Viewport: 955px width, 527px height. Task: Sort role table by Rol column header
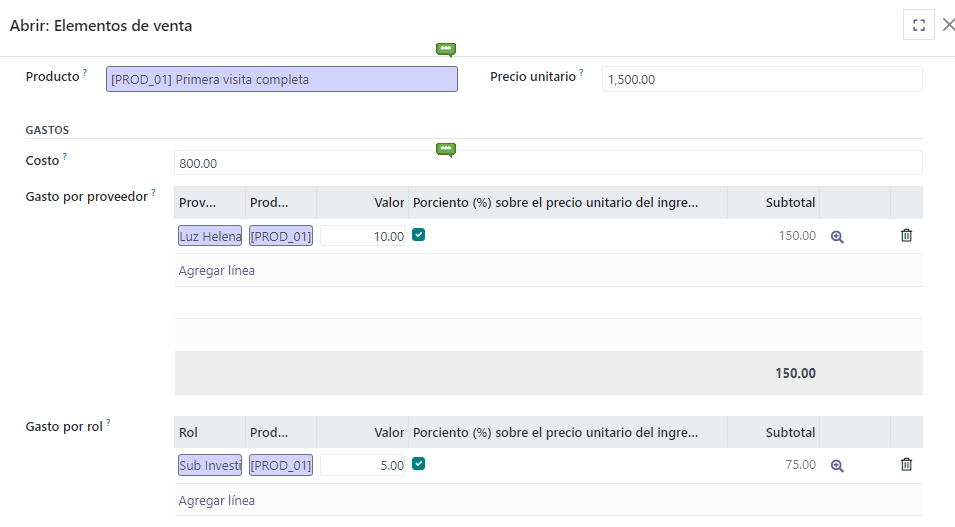tap(188, 433)
